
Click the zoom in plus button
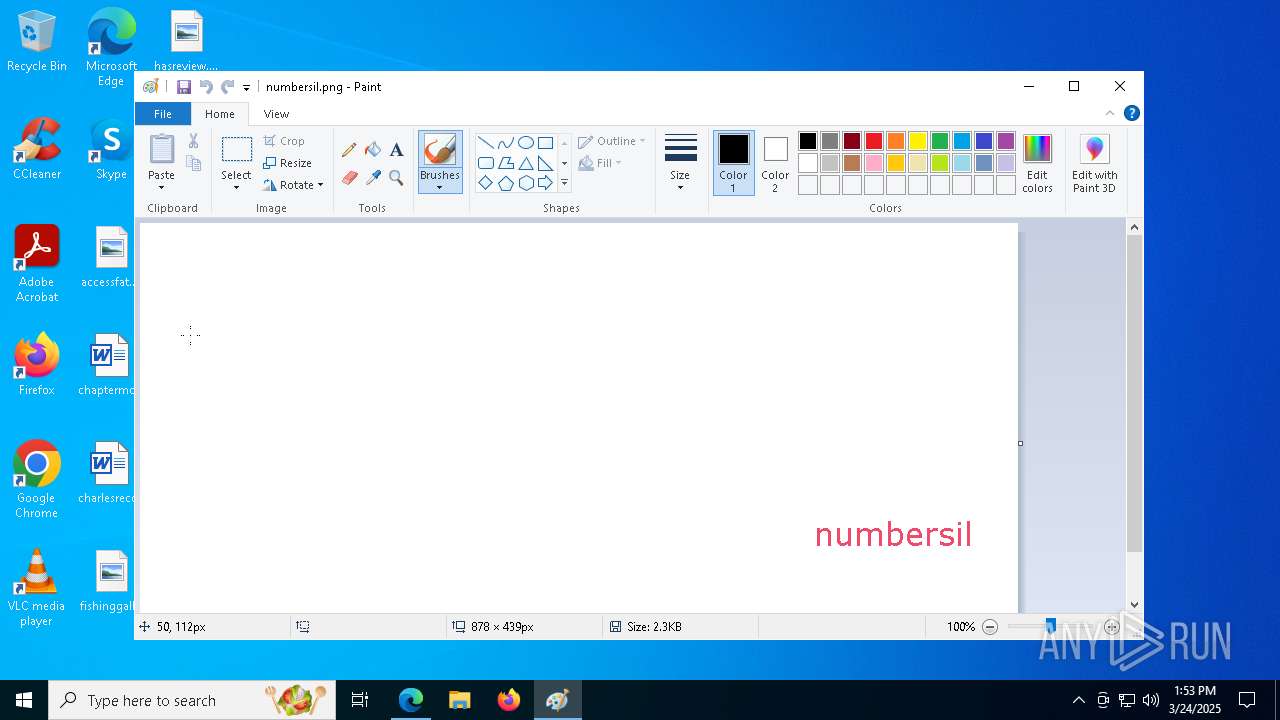pyautogui.click(x=1111, y=627)
